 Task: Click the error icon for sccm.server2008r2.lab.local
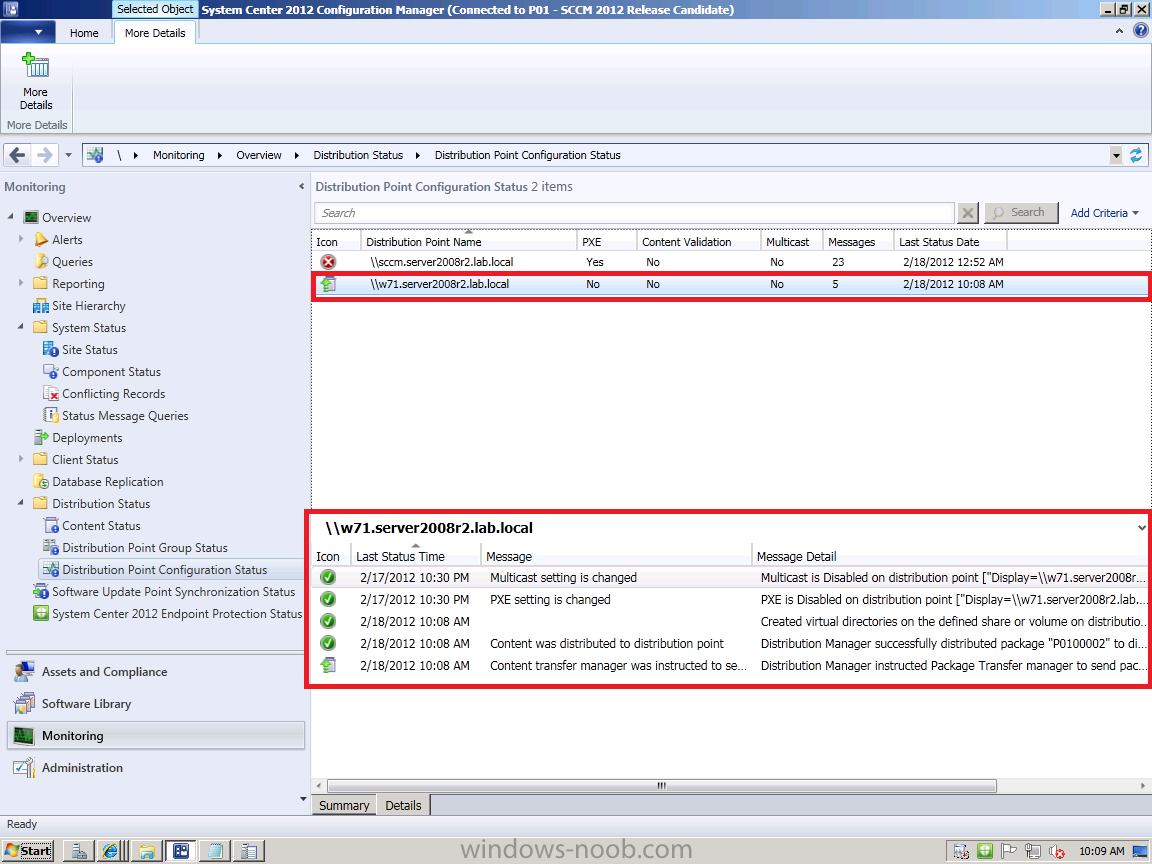pyautogui.click(x=328, y=262)
